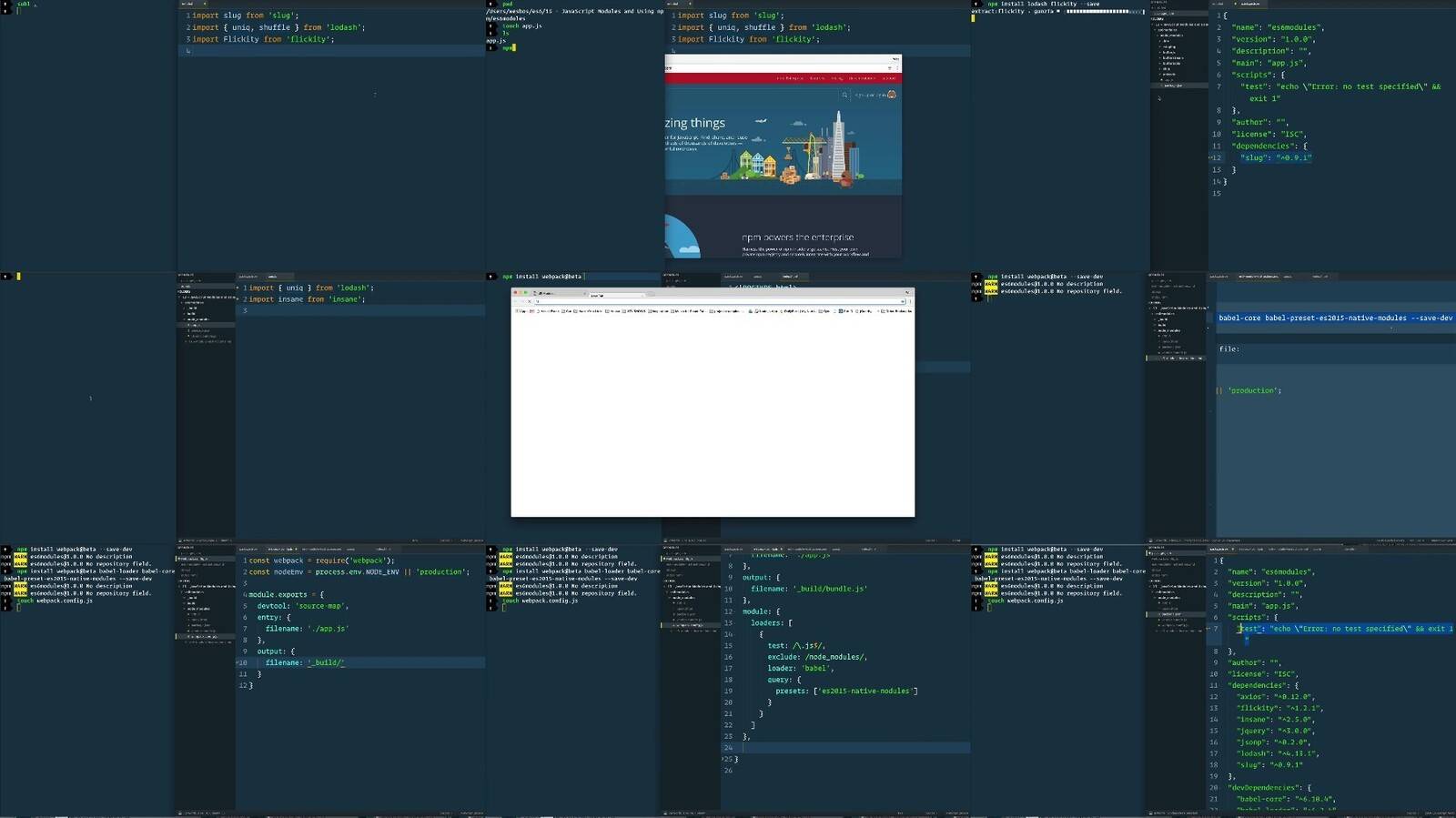Click the 'npm powers the enterprise' heading
1456x818 pixels.
797,237
